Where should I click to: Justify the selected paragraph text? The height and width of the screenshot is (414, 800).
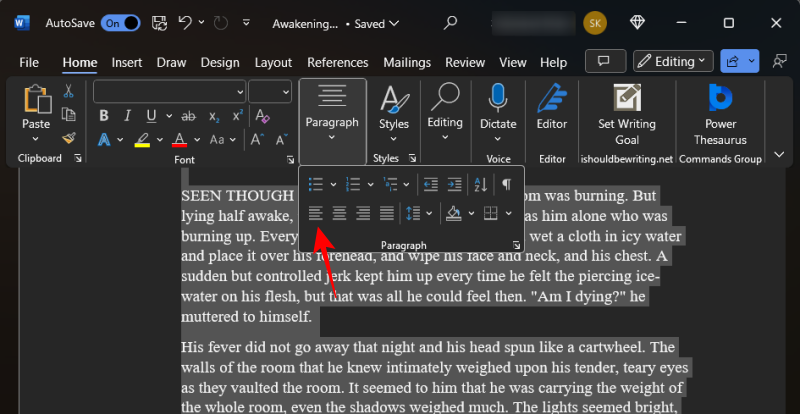click(x=386, y=213)
